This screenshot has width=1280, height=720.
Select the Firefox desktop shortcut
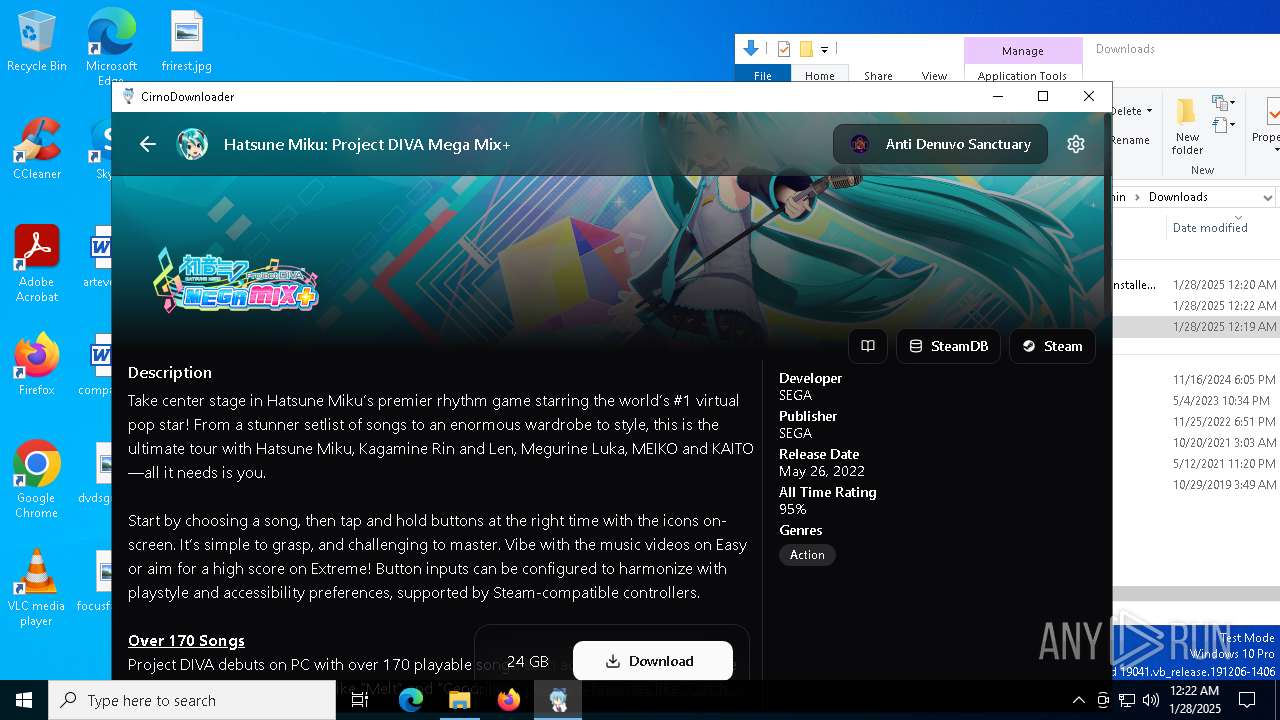pos(37,364)
